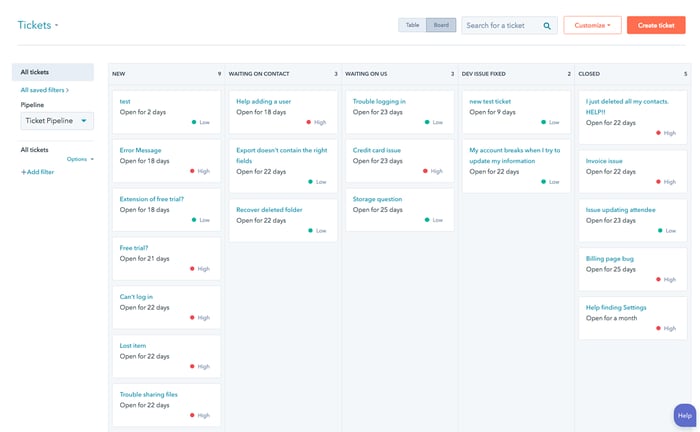Open 'Extension of free trial?' ticket

151,199
